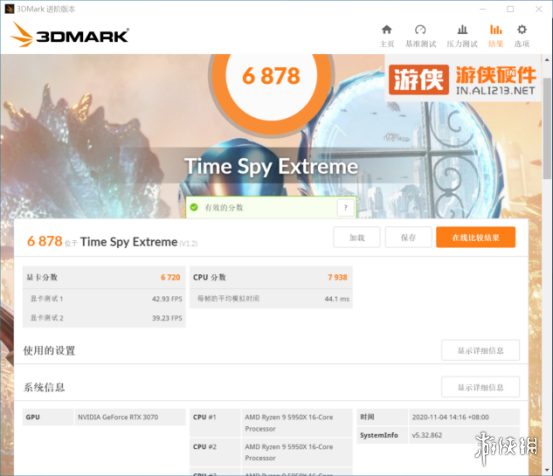
Task: Select SystemInfo version v5.32.862
Action: 427,435
